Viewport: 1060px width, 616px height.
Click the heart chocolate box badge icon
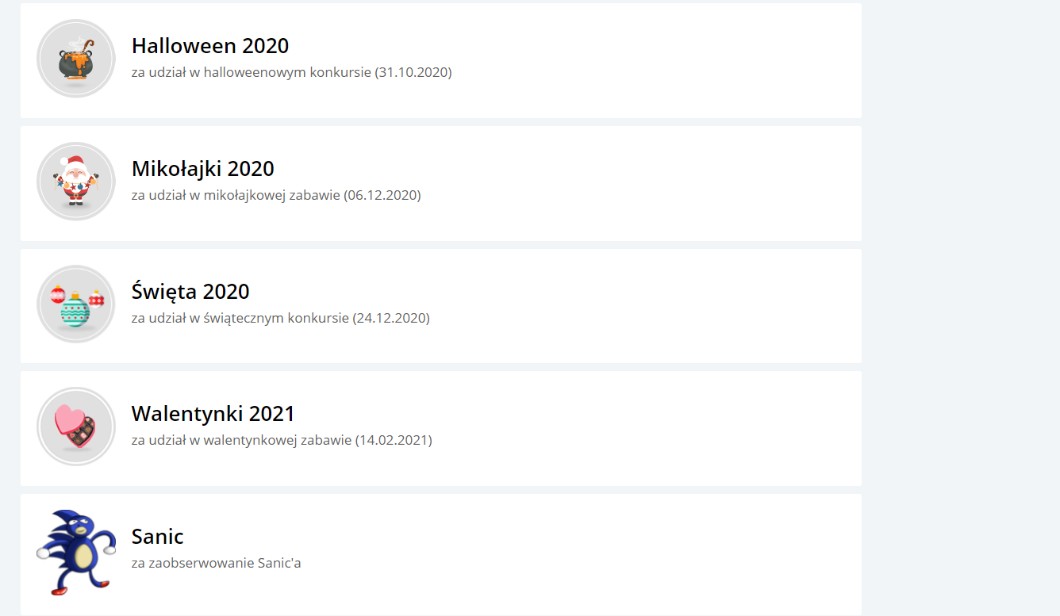pyautogui.click(x=76, y=427)
